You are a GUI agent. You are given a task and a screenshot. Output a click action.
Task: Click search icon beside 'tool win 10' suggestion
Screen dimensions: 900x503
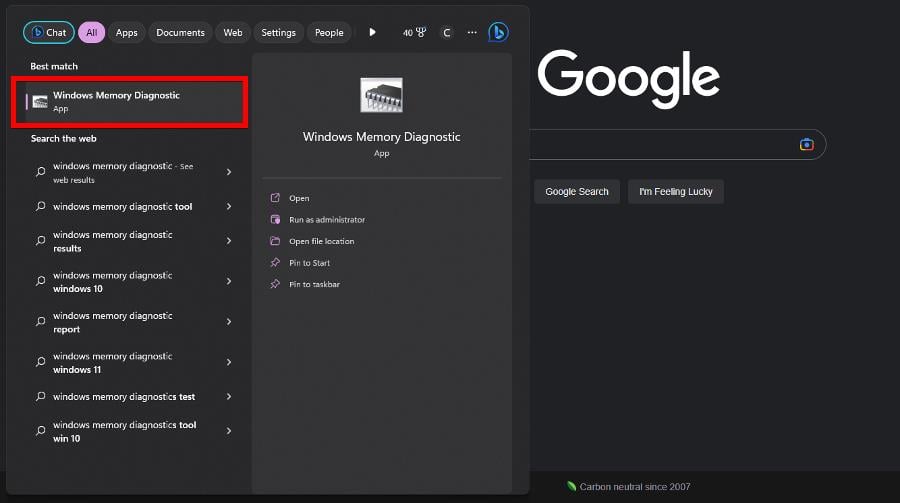(x=40, y=431)
